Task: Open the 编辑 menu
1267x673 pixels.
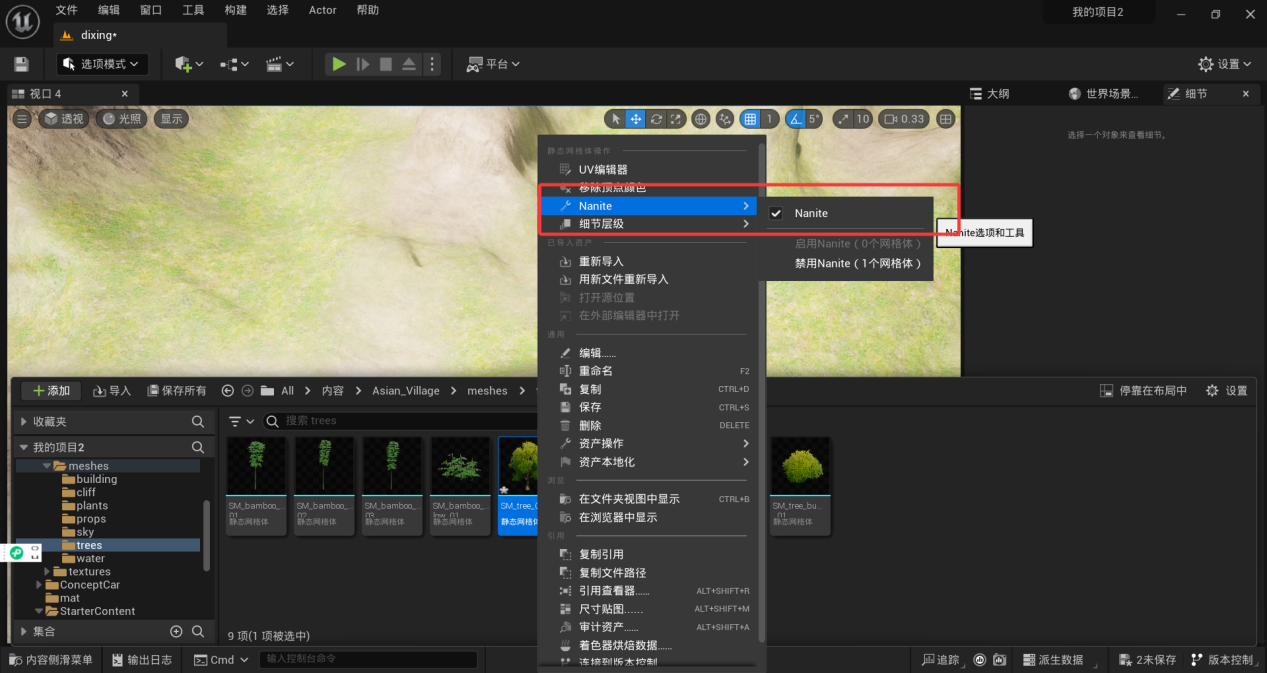Action: click(x=109, y=10)
